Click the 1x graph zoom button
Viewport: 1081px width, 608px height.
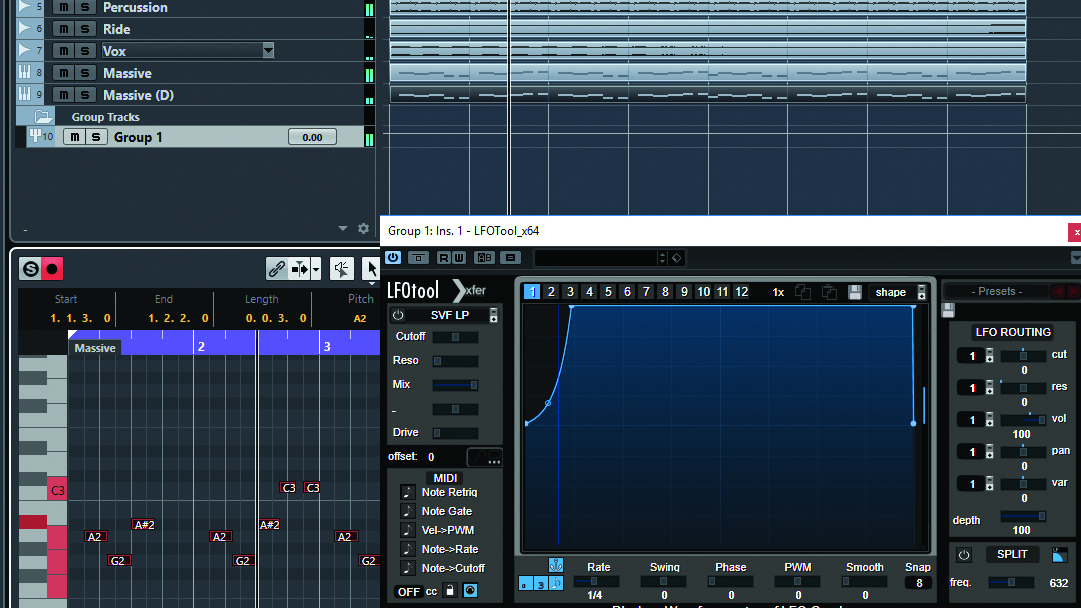(x=778, y=292)
